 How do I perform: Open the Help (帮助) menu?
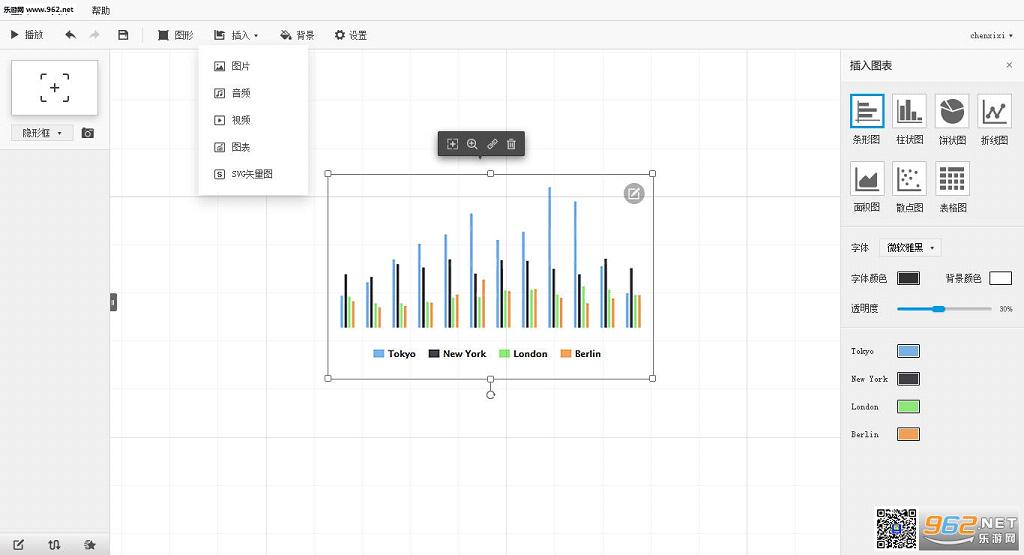101,10
